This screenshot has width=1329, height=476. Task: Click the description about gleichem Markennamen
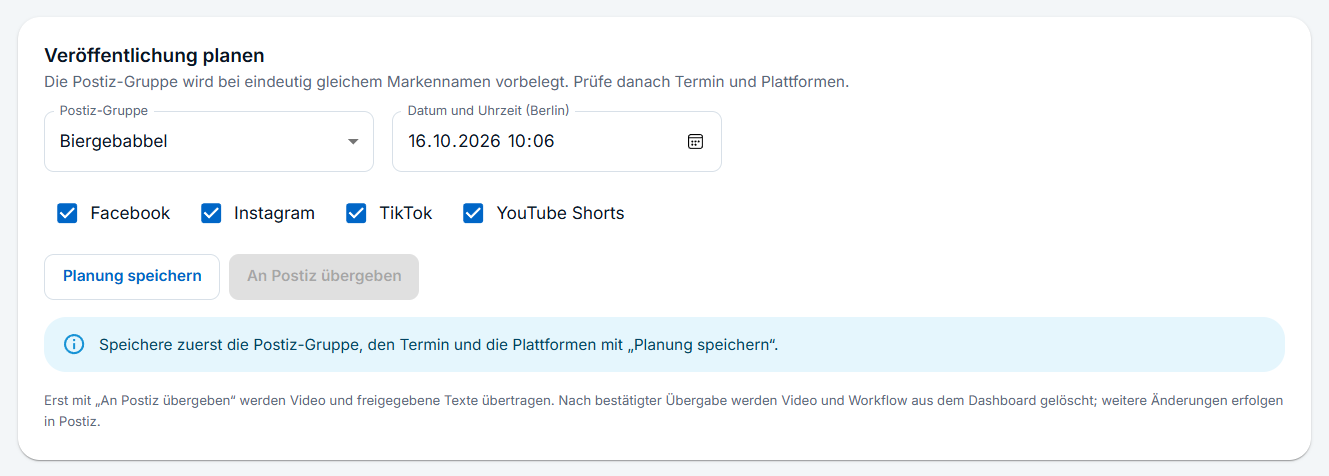click(x=446, y=82)
